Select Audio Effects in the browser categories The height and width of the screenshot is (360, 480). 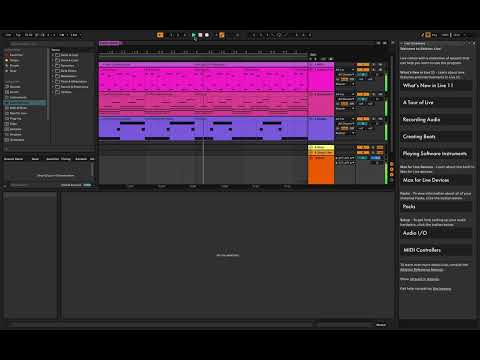tap(25, 103)
